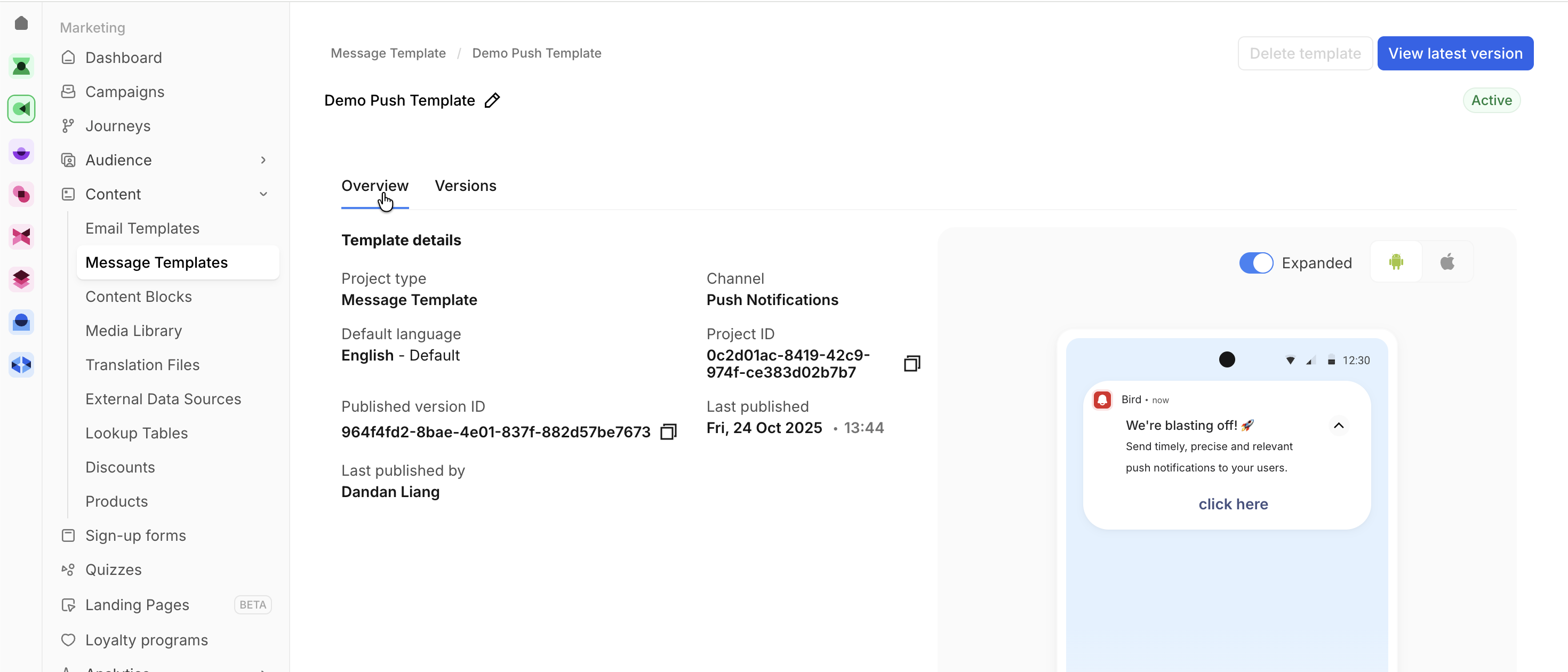Disable the Expanded preview toggle
Screen dimensions: 1568x672
point(1256,263)
